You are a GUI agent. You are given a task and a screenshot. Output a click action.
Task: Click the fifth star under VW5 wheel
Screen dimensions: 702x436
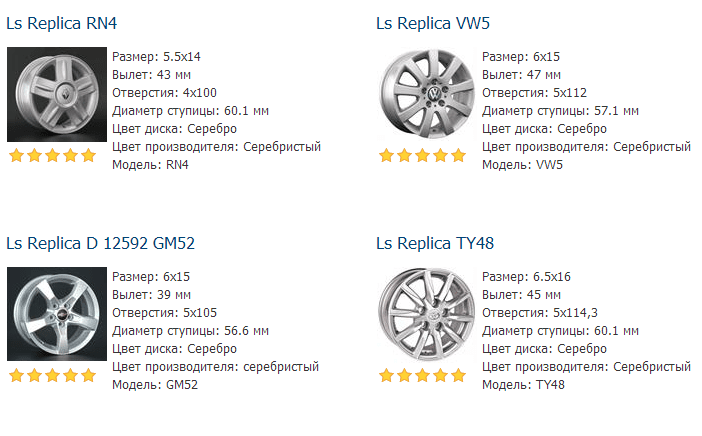[458, 155]
